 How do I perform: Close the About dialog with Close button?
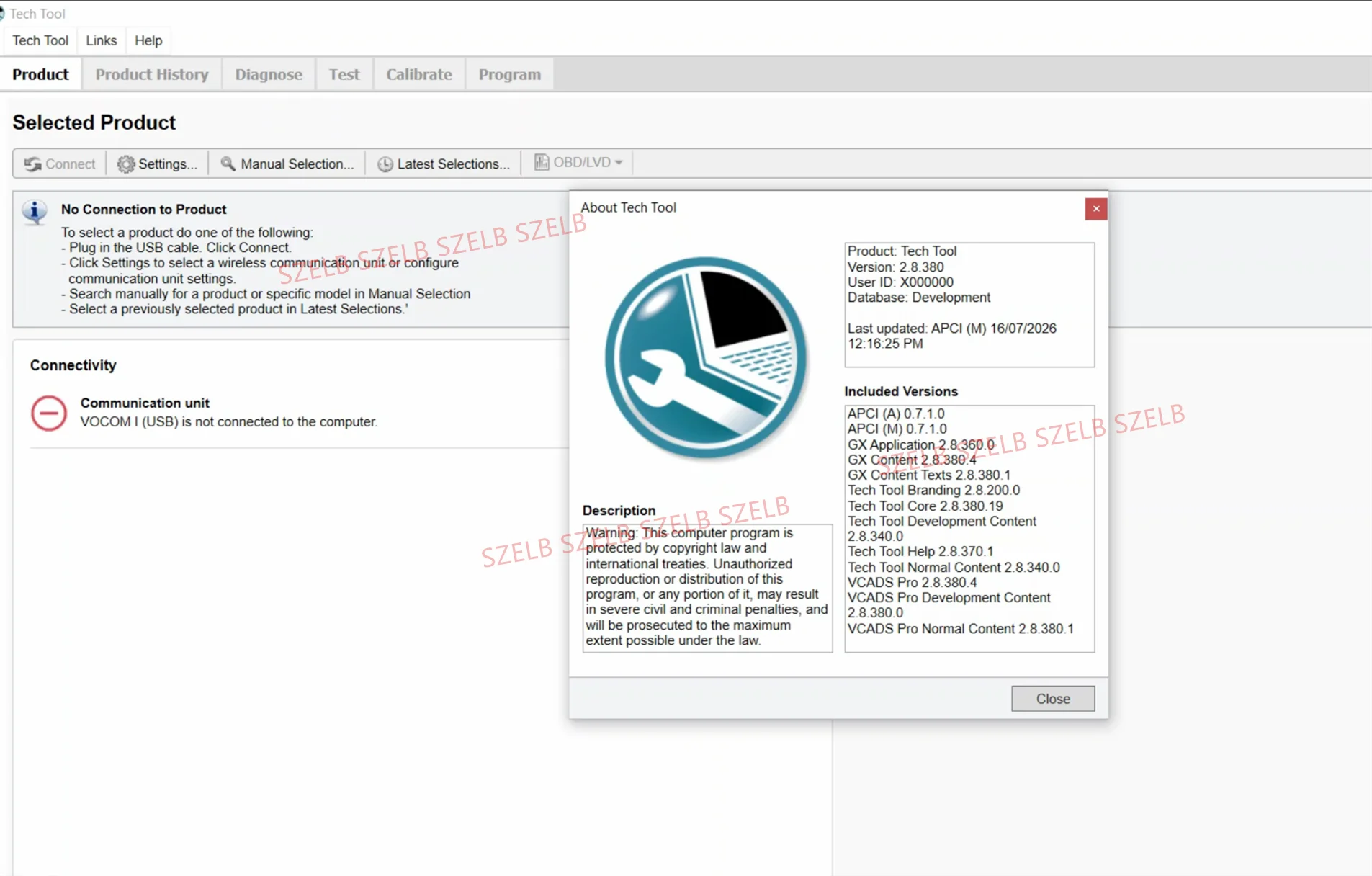pyautogui.click(x=1053, y=699)
